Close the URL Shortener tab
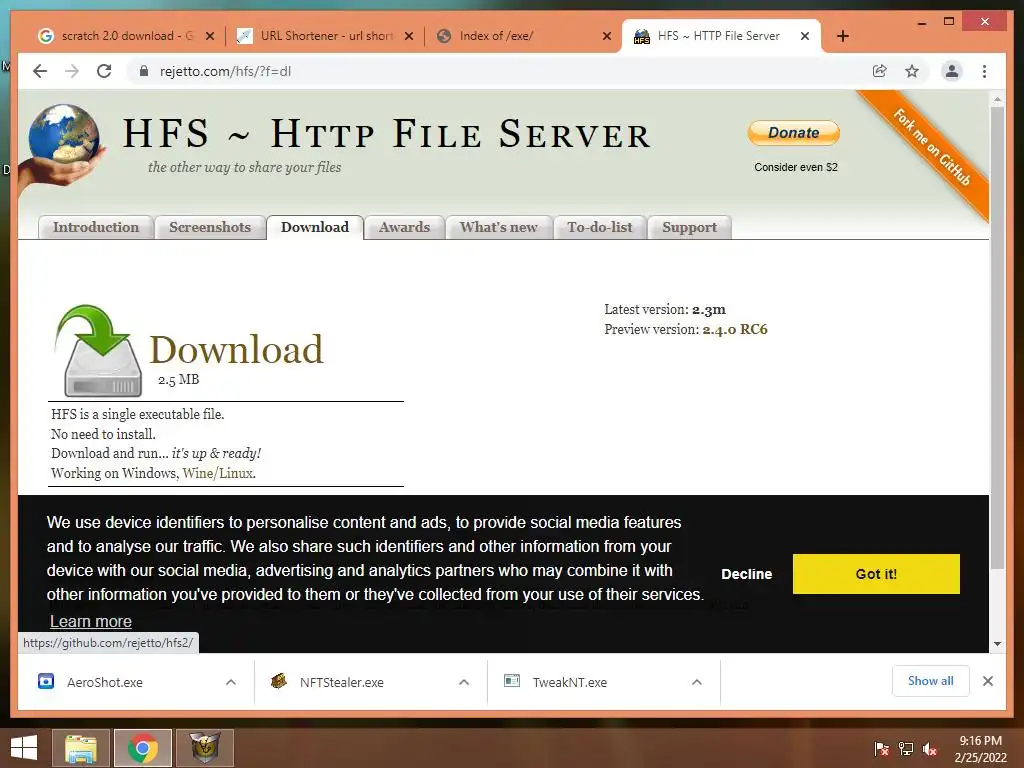 pos(409,36)
